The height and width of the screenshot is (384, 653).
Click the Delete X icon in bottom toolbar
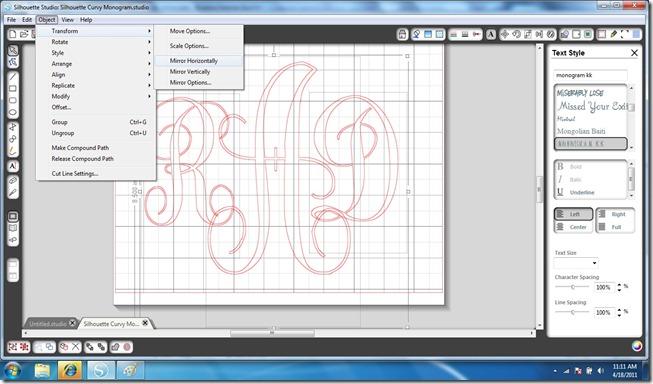point(75,347)
